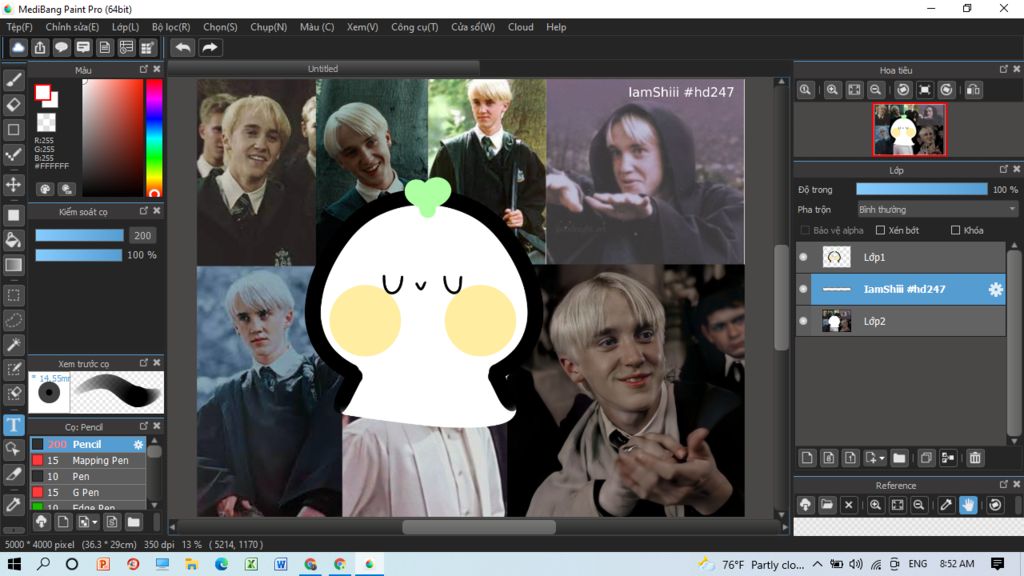Open the cloud icon in top toolbar

coord(18,48)
